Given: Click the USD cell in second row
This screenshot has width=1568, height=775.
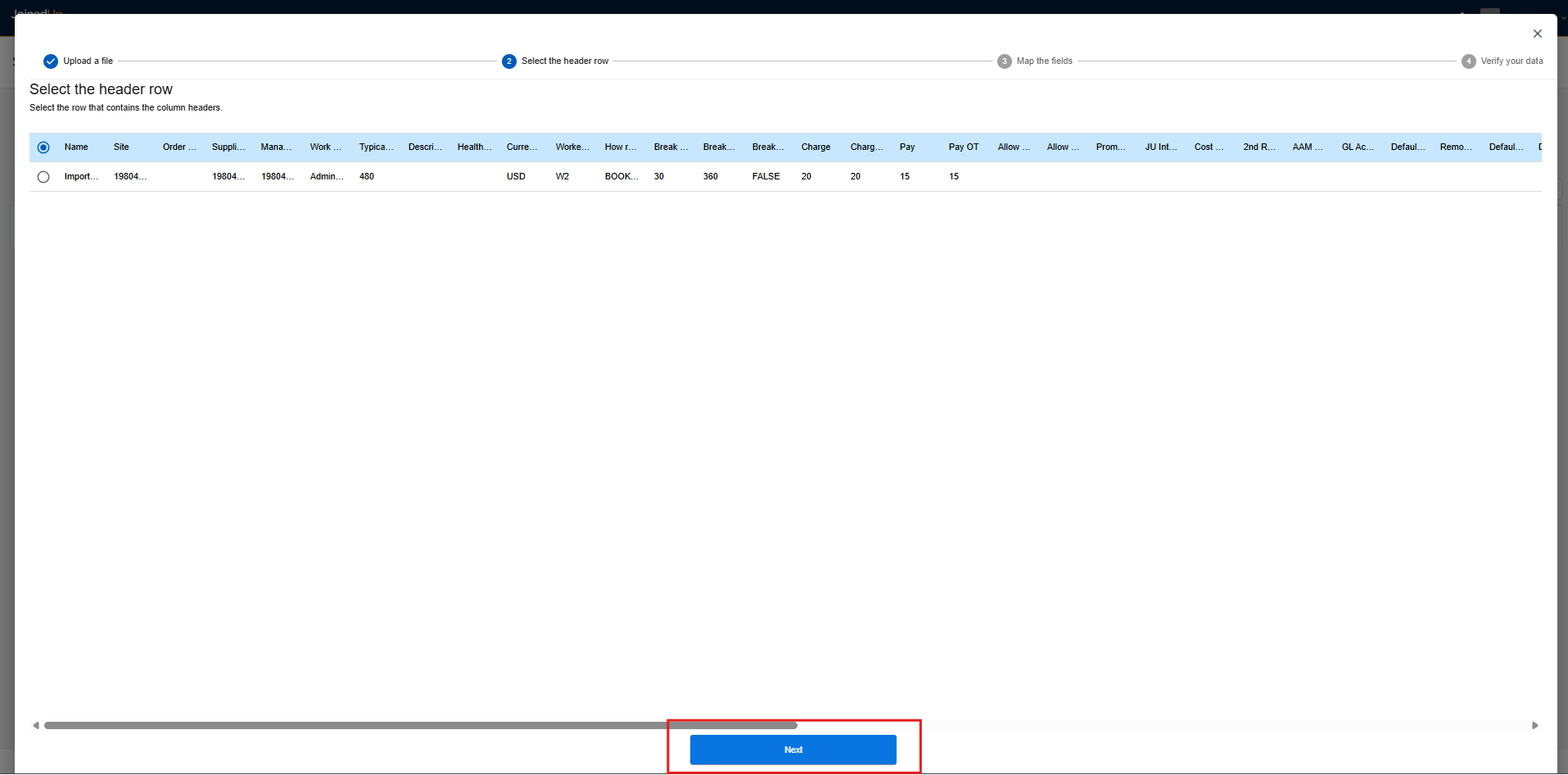Looking at the screenshot, I should [x=516, y=177].
